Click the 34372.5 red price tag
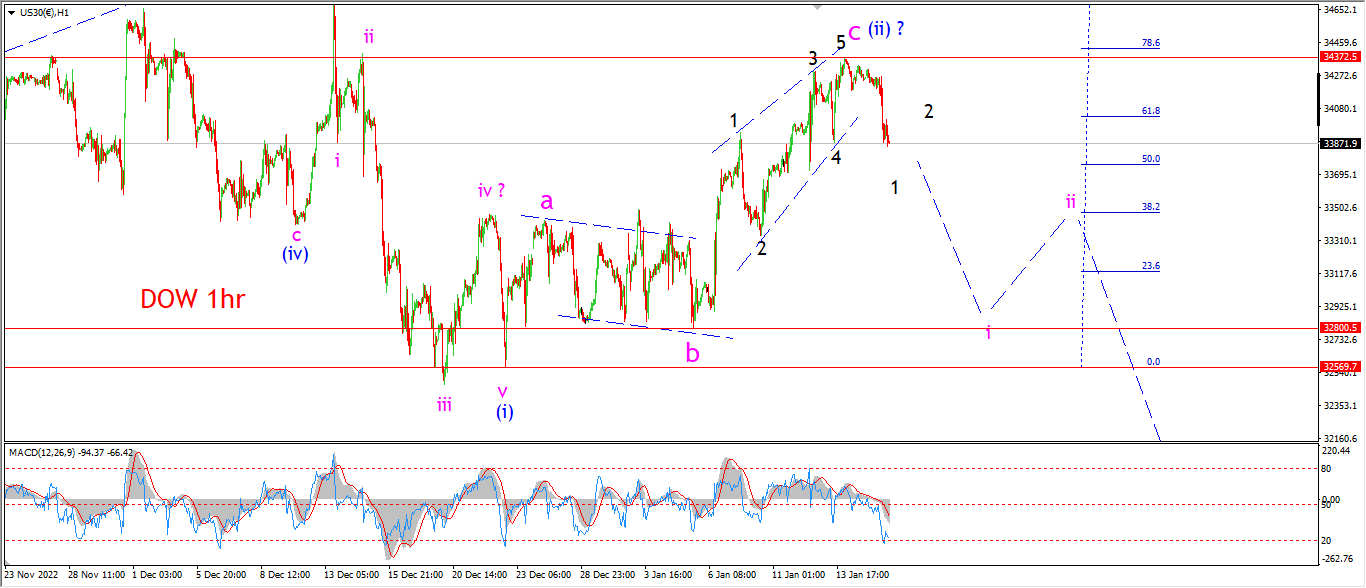Image resolution: width=1366 pixels, height=588 pixels. (1340, 58)
